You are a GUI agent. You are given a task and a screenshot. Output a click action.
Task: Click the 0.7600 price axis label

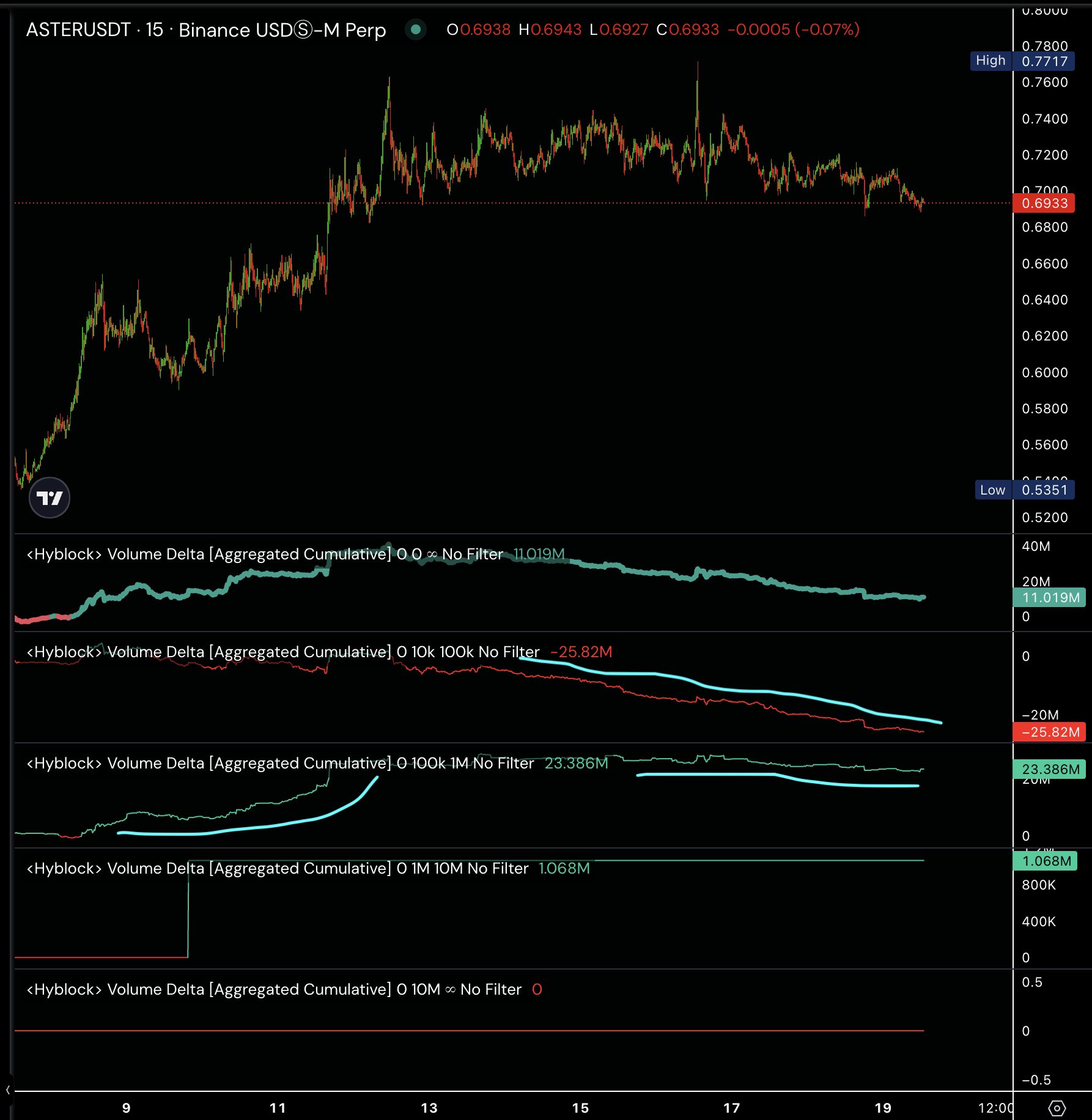click(x=1045, y=82)
